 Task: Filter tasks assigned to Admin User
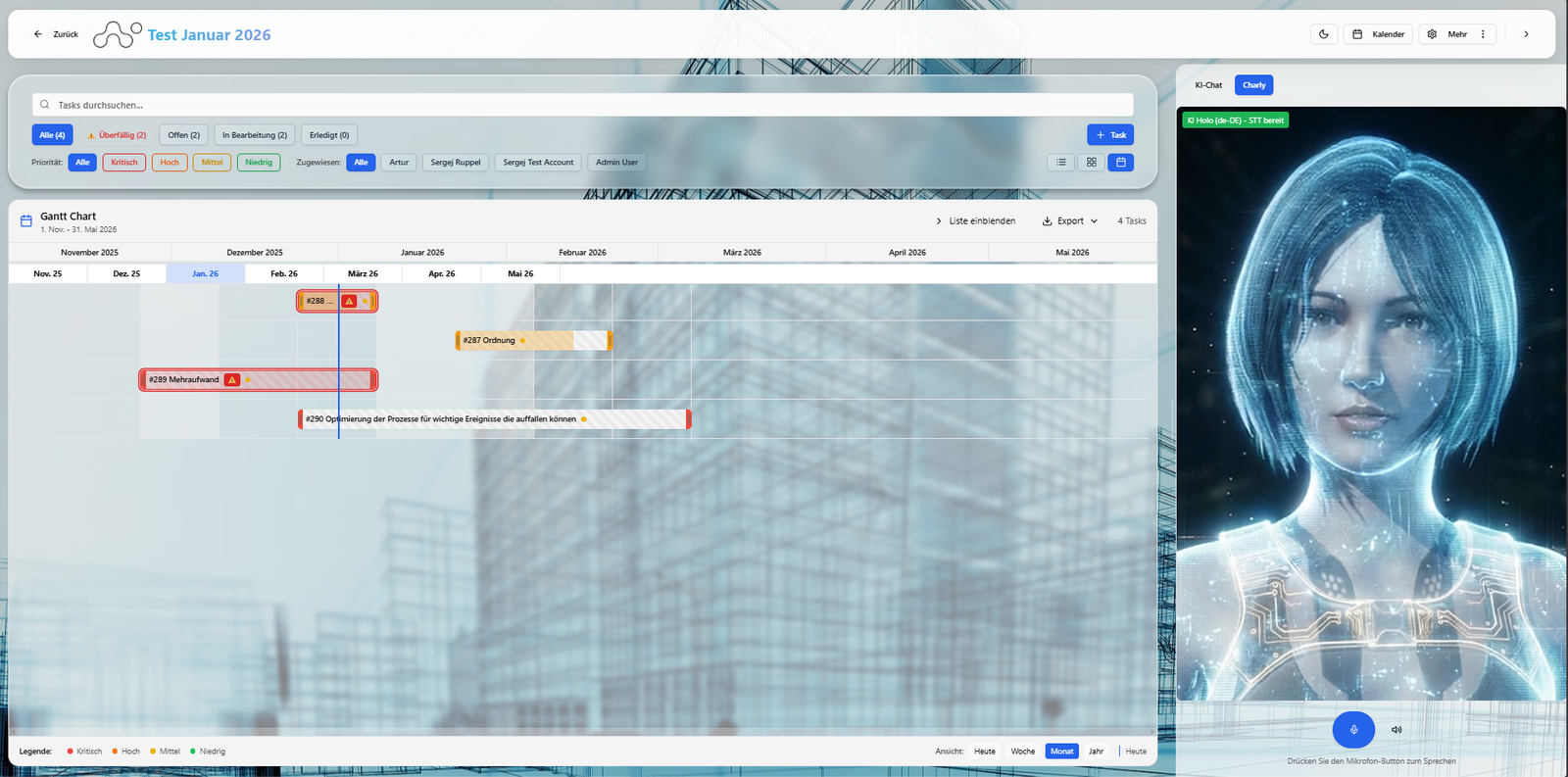coord(616,163)
